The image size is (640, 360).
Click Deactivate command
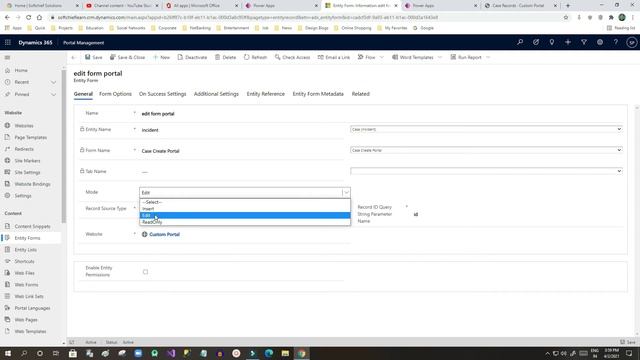pos(192,58)
